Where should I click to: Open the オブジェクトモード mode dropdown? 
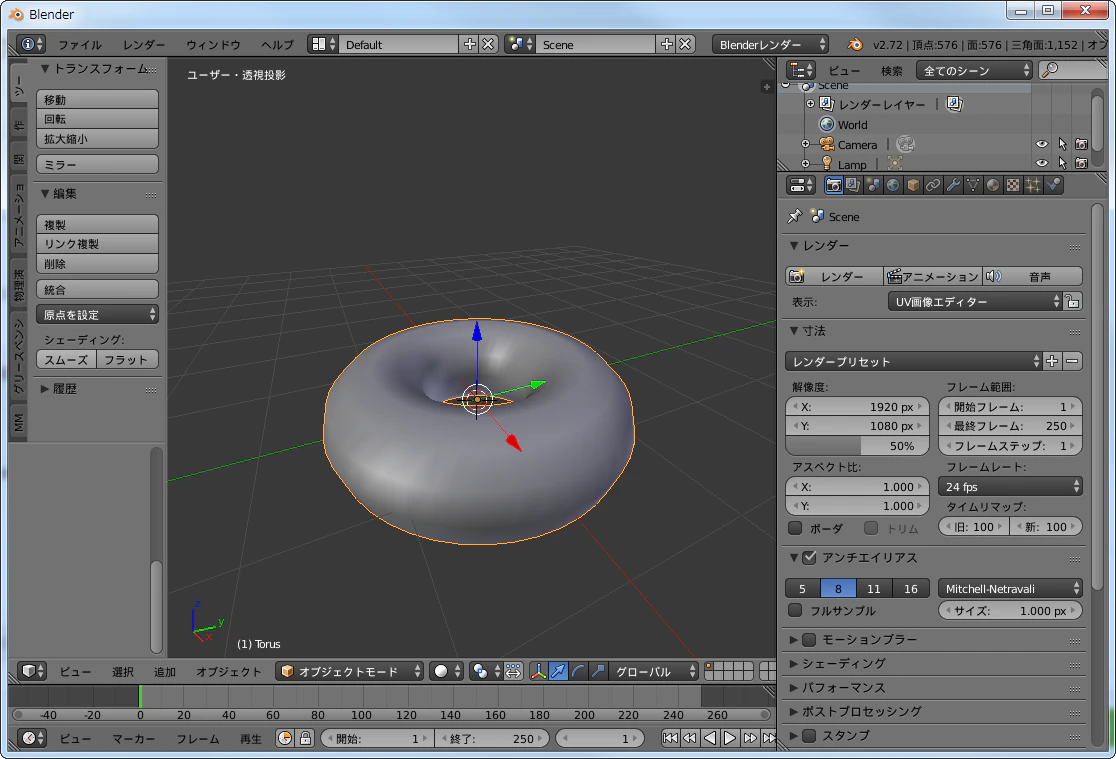(x=349, y=671)
